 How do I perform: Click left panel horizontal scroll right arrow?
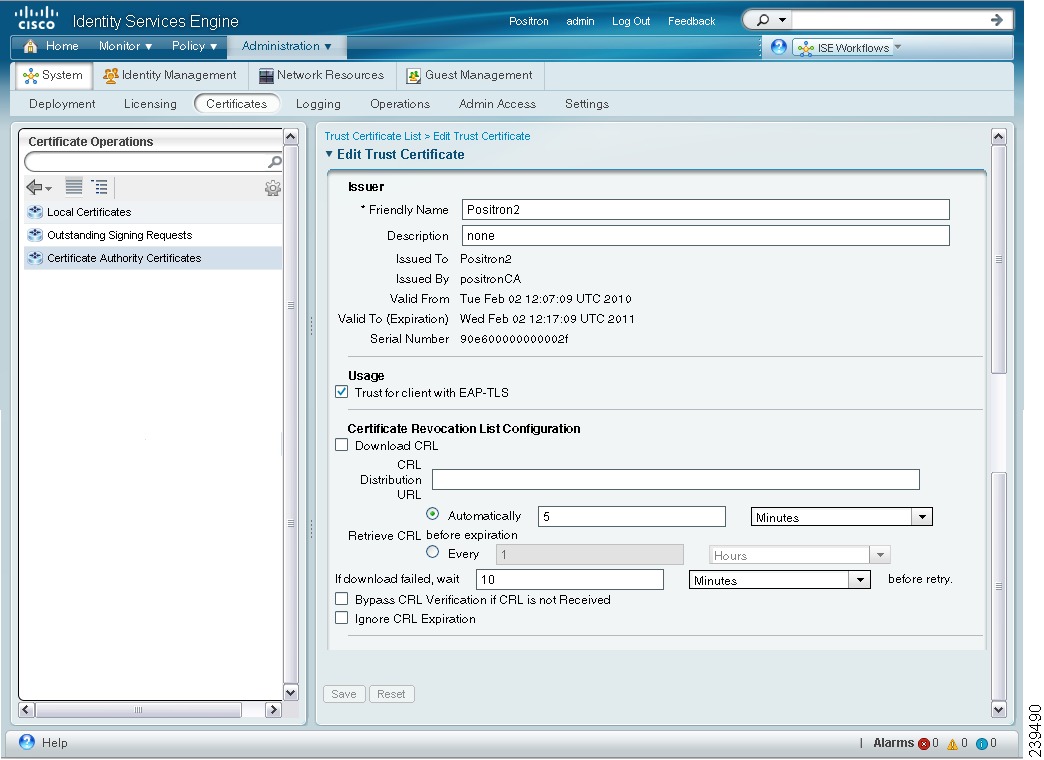(273, 710)
